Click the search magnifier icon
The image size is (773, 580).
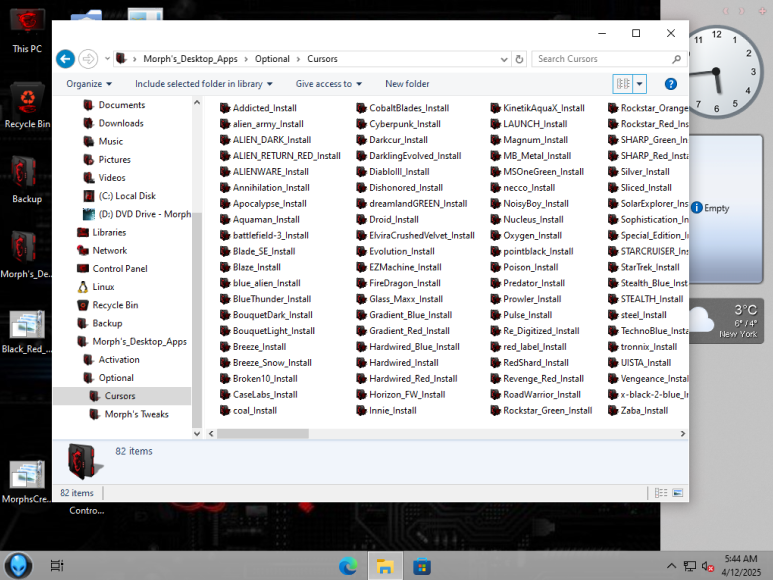pyautogui.click(x=676, y=59)
